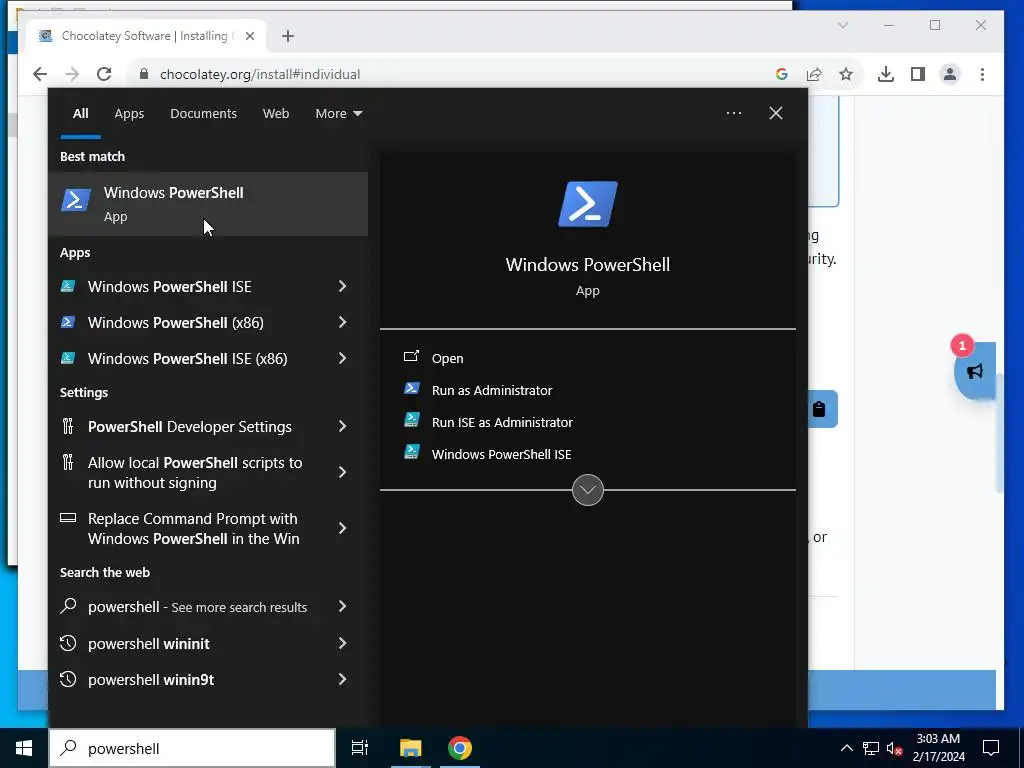Select Windows PowerShell (x86) app result
The image size is (1024, 768).
[x=176, y=323]
